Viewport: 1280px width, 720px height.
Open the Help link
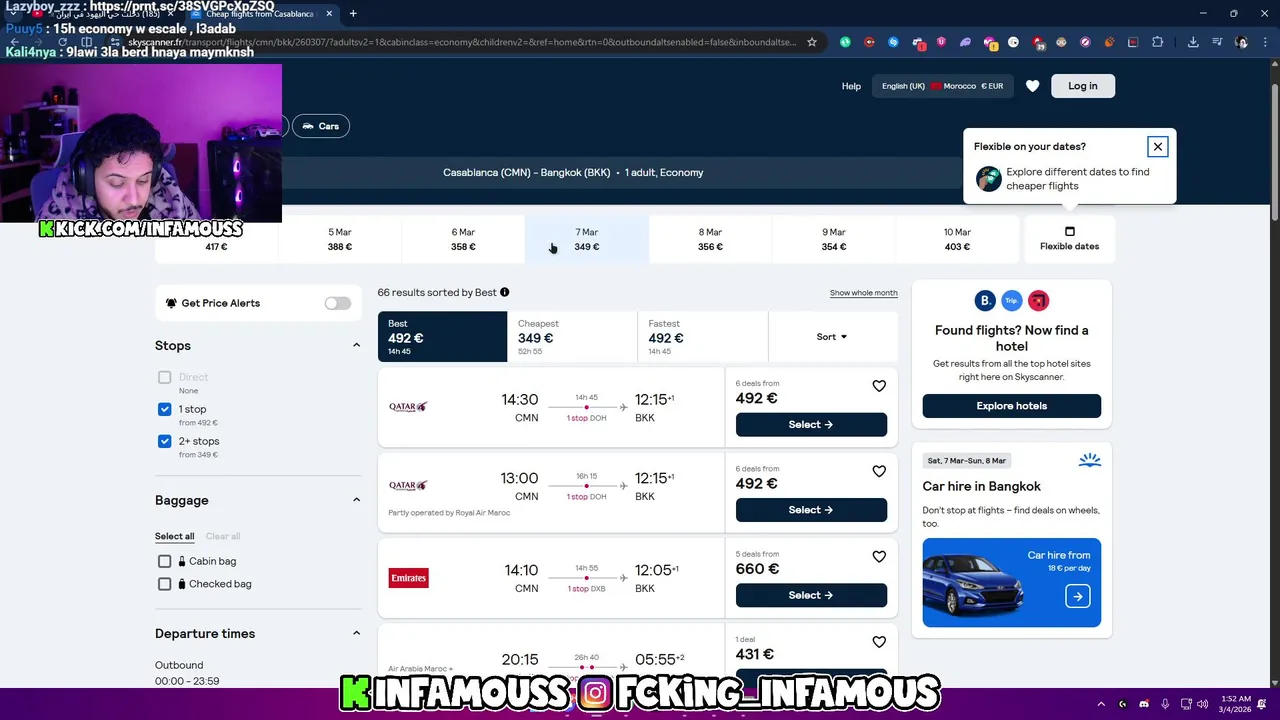coord(851,86)
